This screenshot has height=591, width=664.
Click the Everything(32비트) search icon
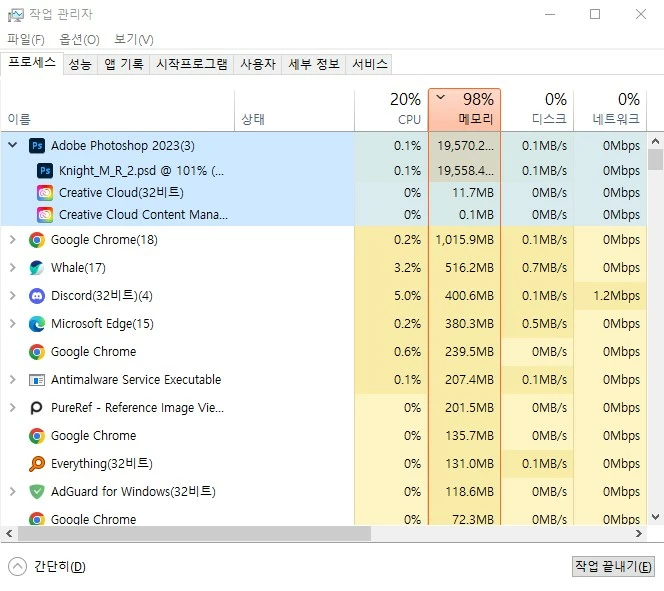pos(37,464)
